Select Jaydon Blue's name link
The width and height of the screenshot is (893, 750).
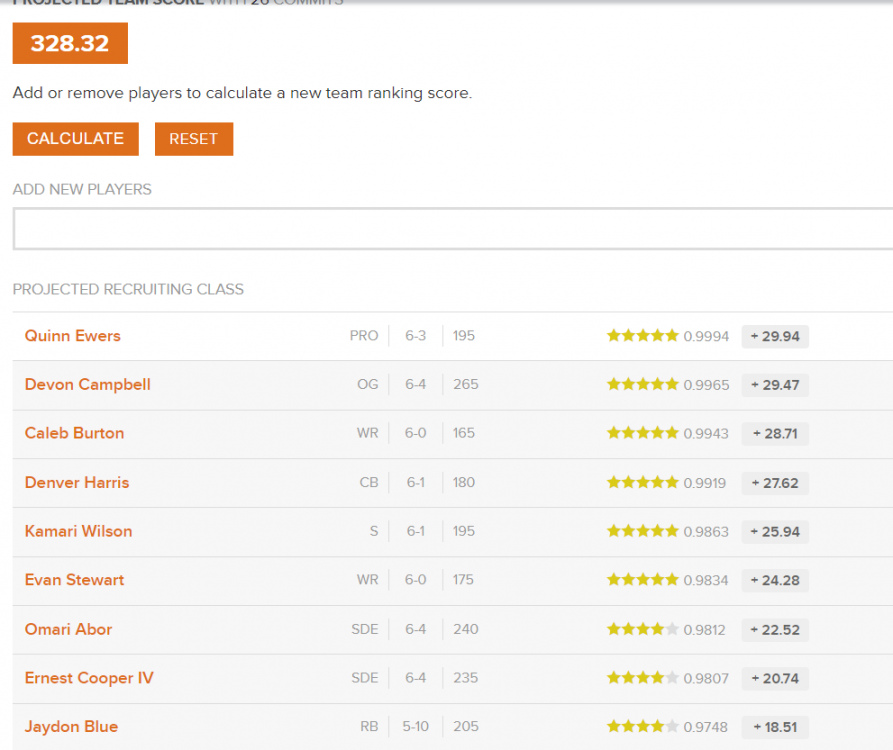[x=71, y=727]
